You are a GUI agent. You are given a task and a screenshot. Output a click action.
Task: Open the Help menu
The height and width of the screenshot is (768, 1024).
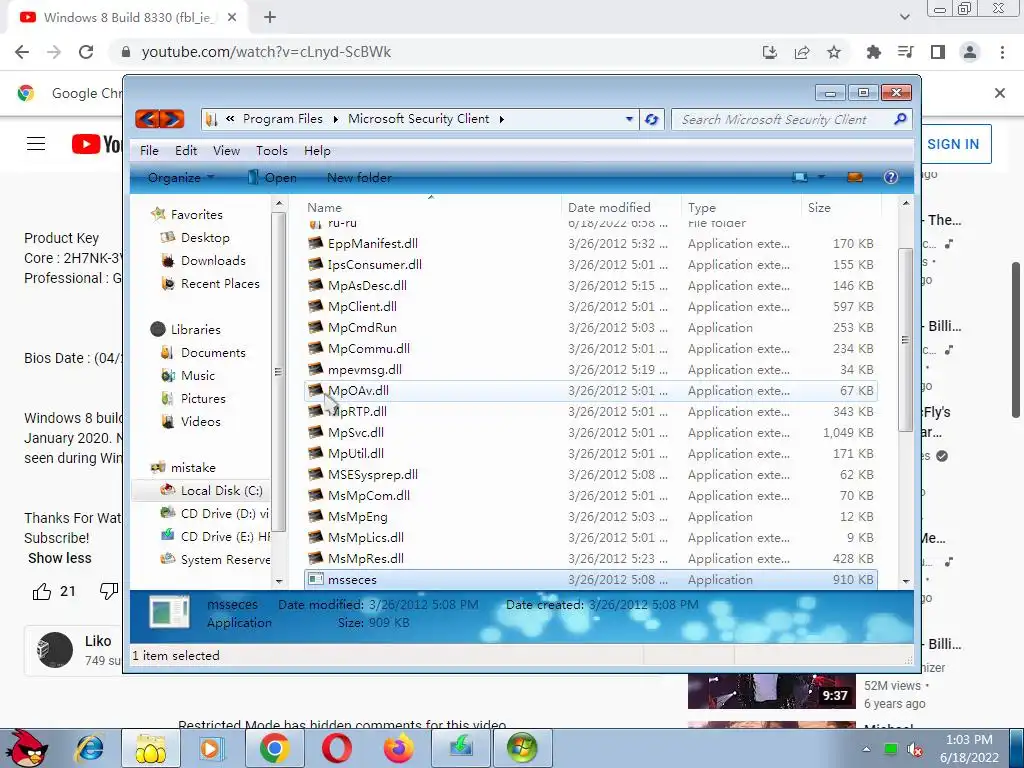(x=317, y=151)
